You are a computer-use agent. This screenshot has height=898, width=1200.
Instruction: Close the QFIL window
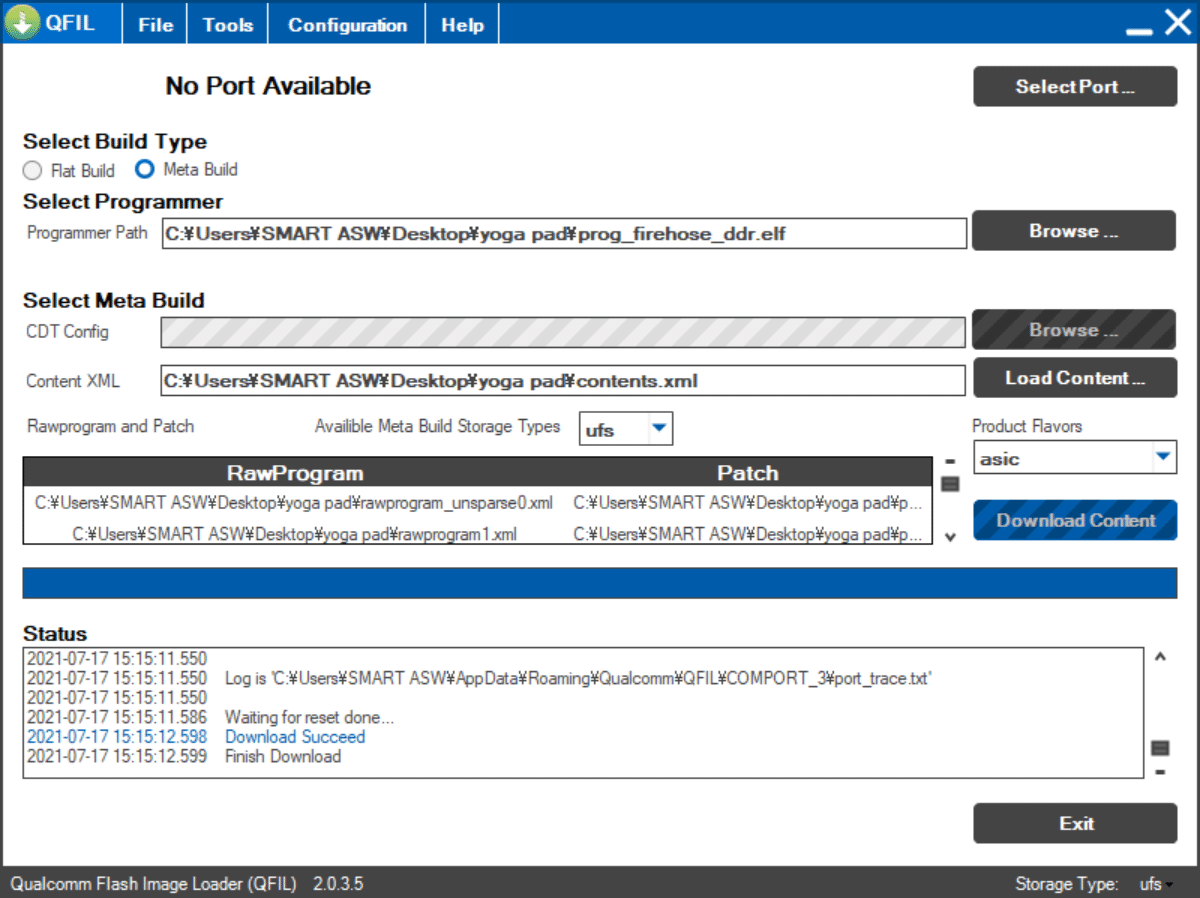pos(1178,22)
